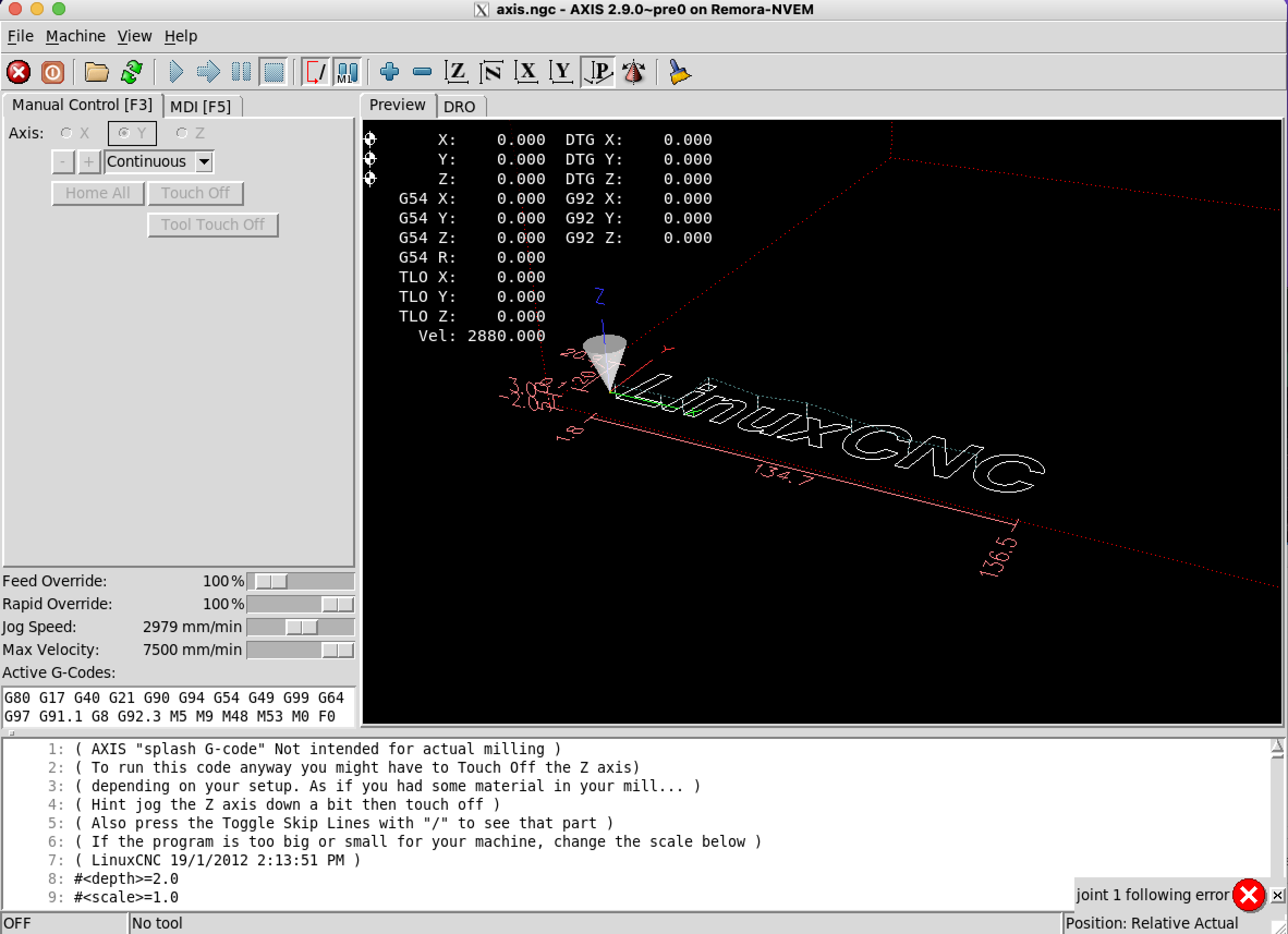Toggle optional pause M1 icon

[x=347, y=72]
